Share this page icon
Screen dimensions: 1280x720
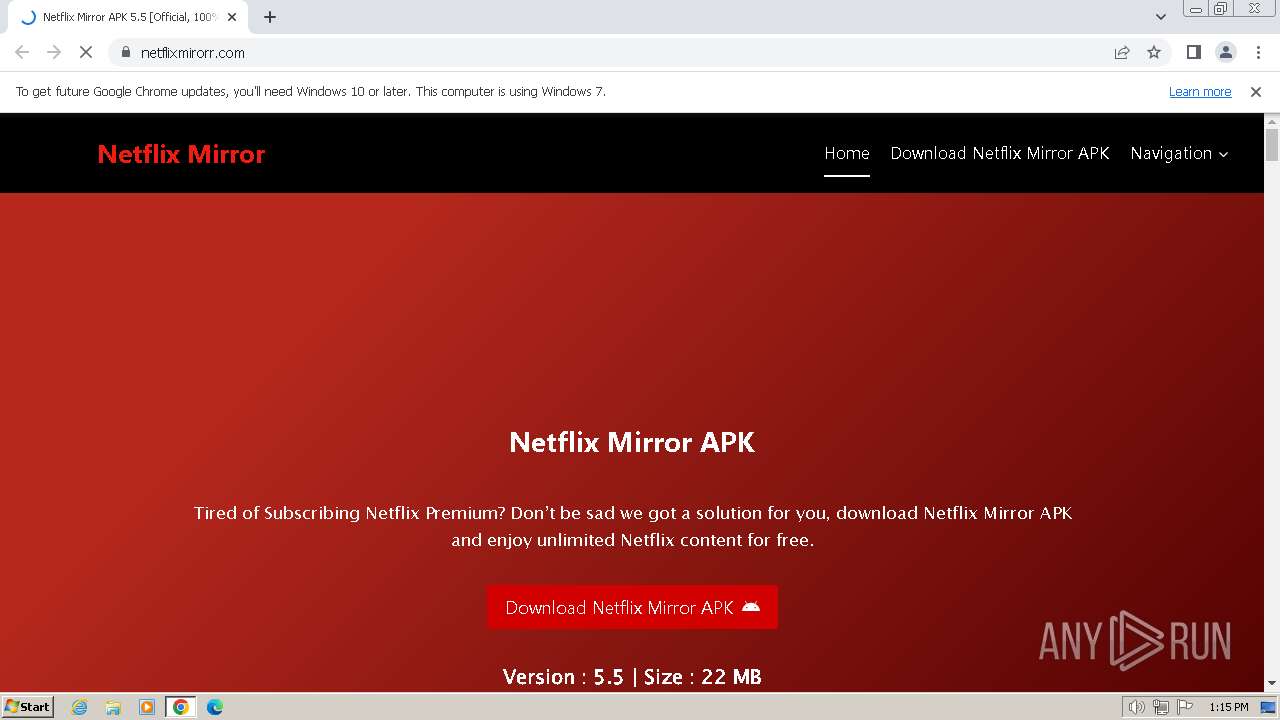[1122, 52]
